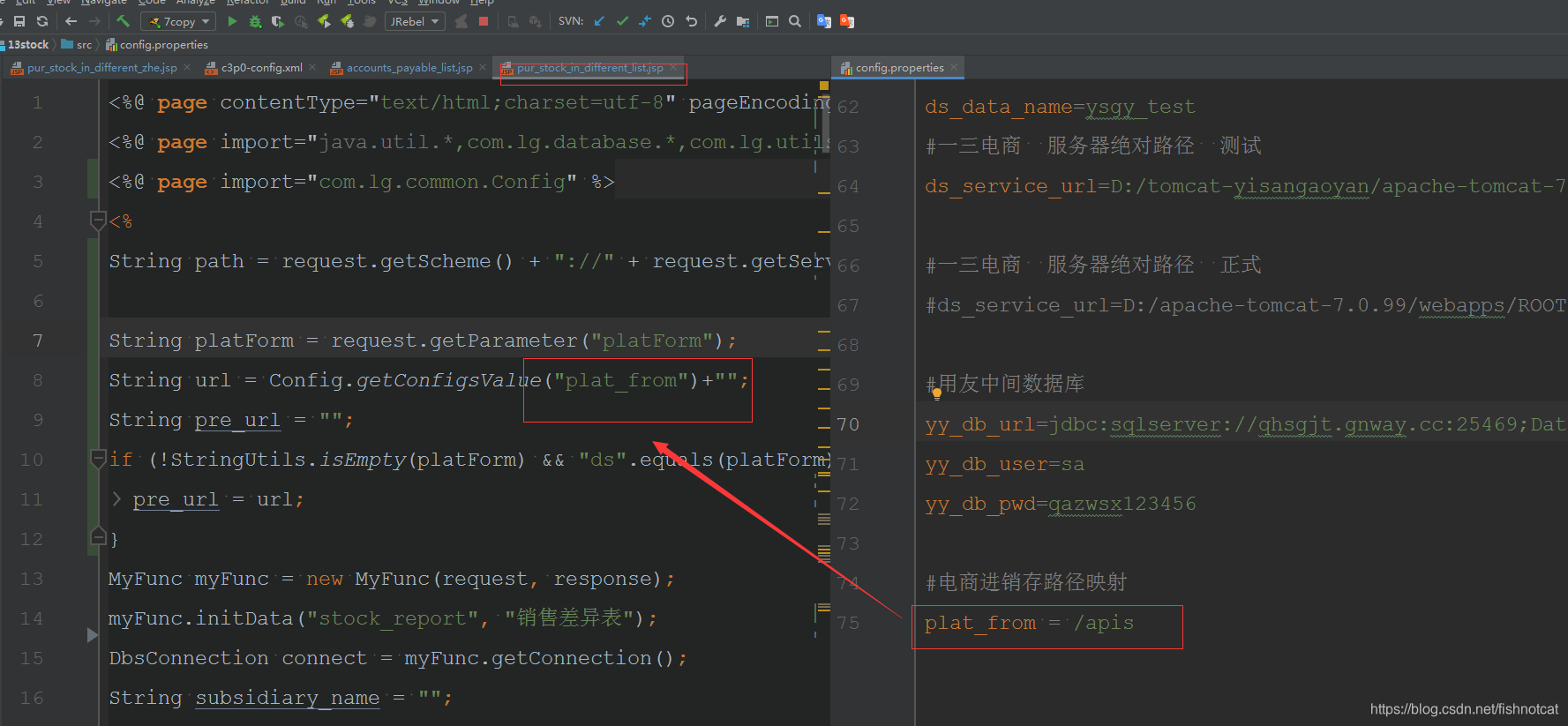The image size is (1568, 726).
Task: Click config.properties in the breadcrumb bar
Action: (x=157, y=45)
